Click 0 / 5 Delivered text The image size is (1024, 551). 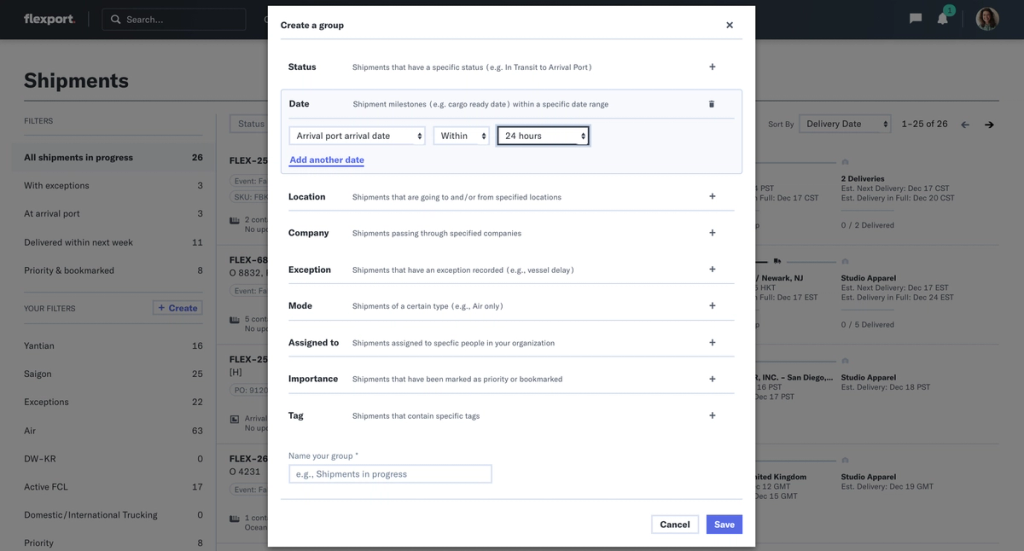pyautogui.click(x=867, y=324)
